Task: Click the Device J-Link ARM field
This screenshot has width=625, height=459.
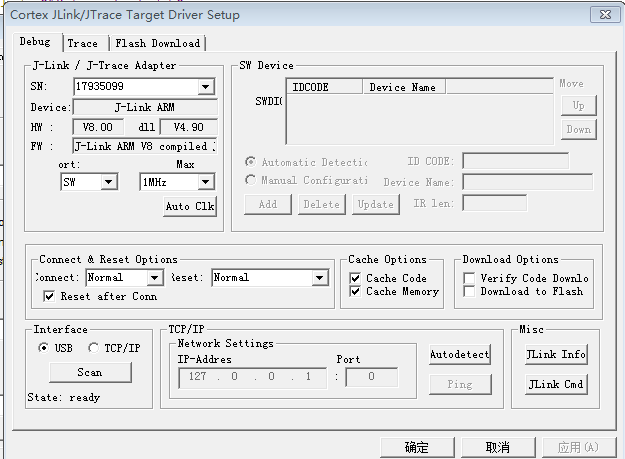Action: 145,107
